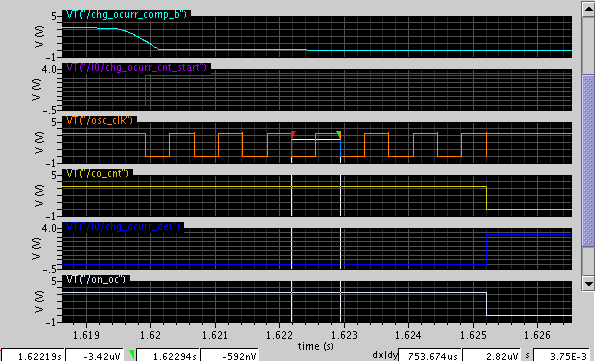
Task: Select the osc_clk trace label
Action: [x=100, y=121]
